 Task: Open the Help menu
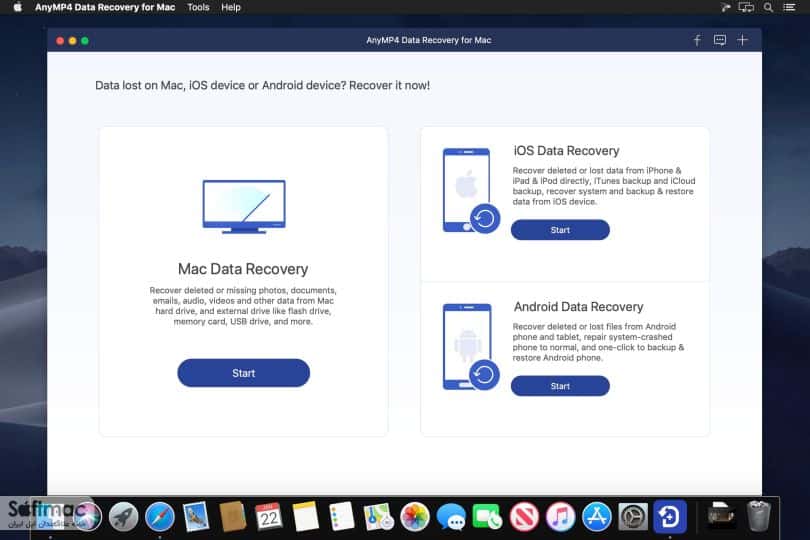(x=231, y=7)
